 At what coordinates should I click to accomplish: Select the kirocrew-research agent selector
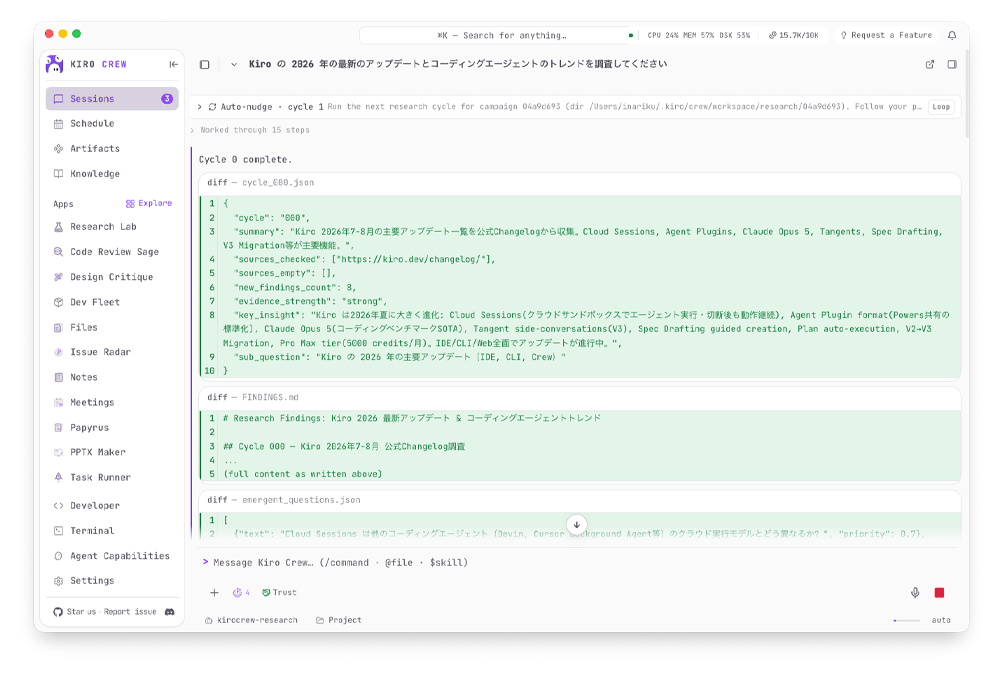coord(251,620)
